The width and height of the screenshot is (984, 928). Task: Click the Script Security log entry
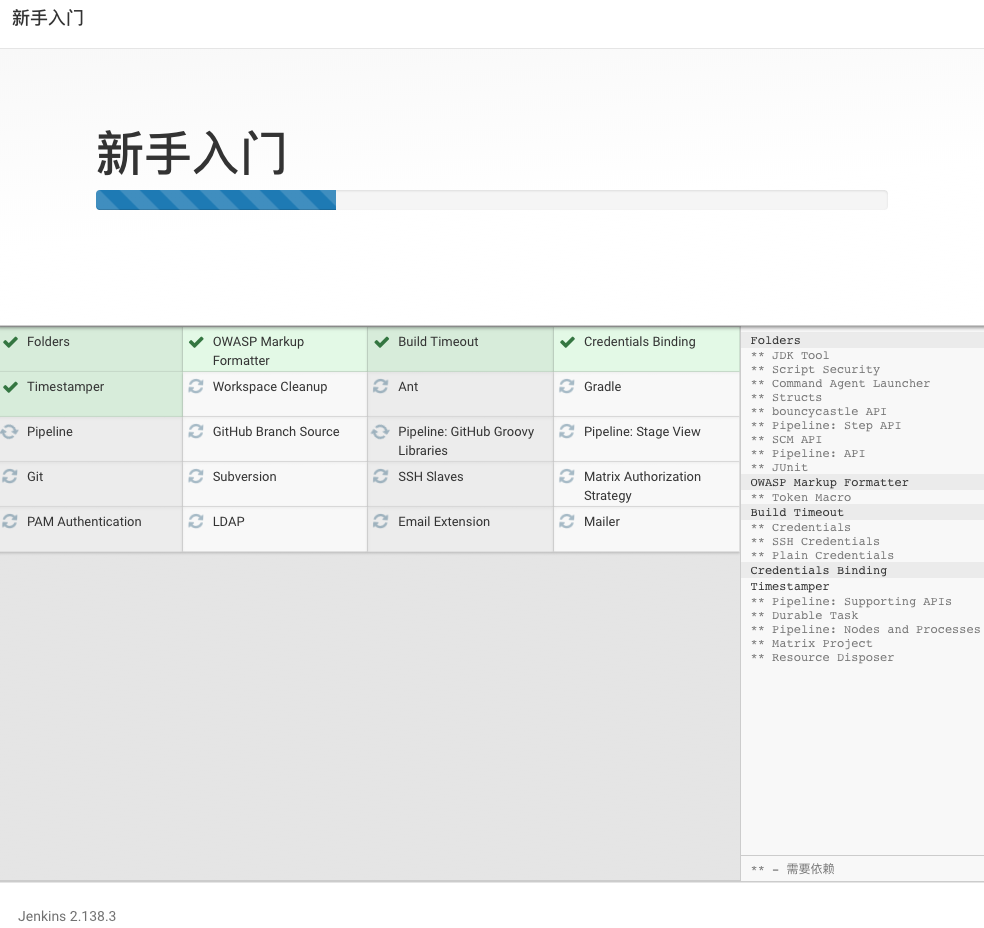[x=815, y=370]
